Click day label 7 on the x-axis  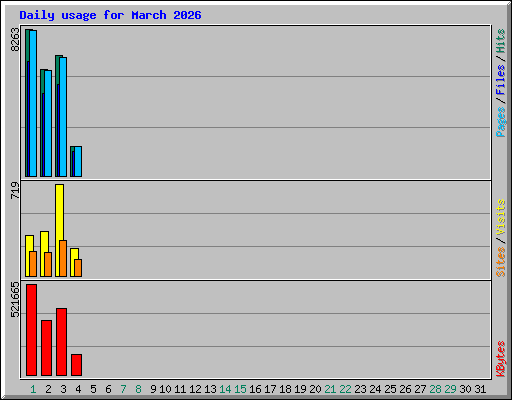[x=123, y=389]
